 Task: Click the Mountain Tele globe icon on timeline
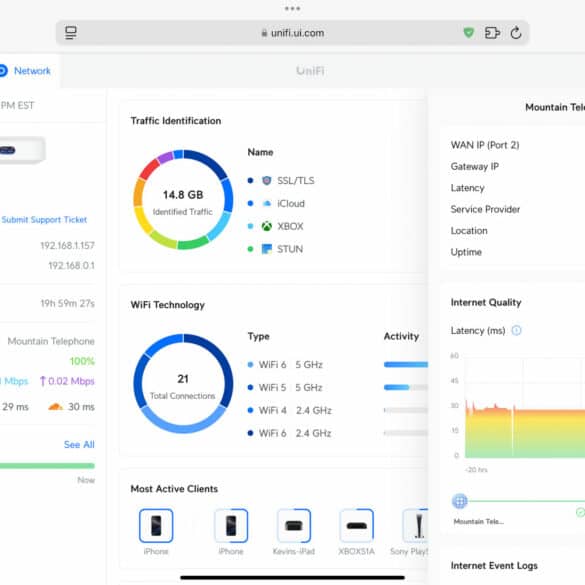click(460, 501)
